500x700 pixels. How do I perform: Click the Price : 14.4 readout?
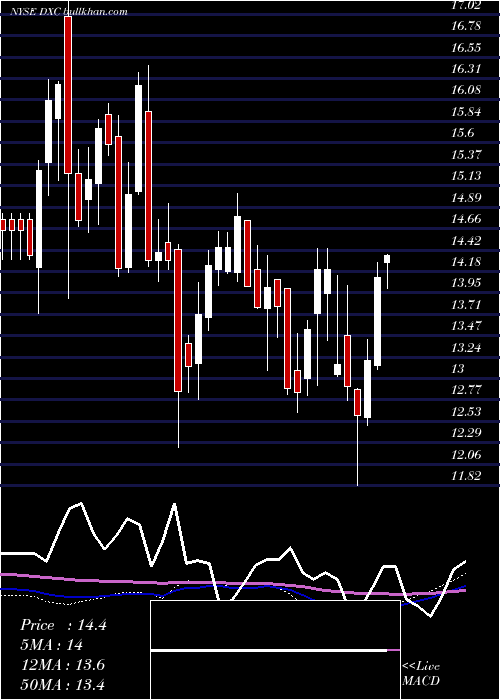tap(63, 625)
